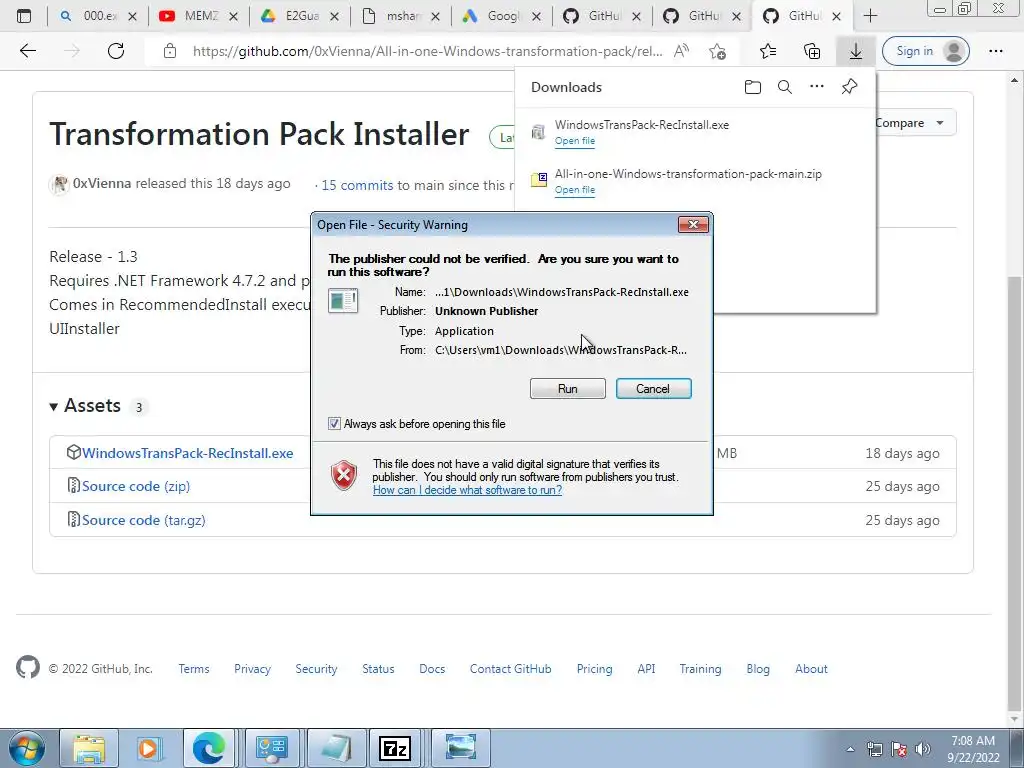This screenshot has width=1024, height=768.
Task: Download WindowsTransPack-RecInstall.exe asset link
Action: [x=187, y=453]
